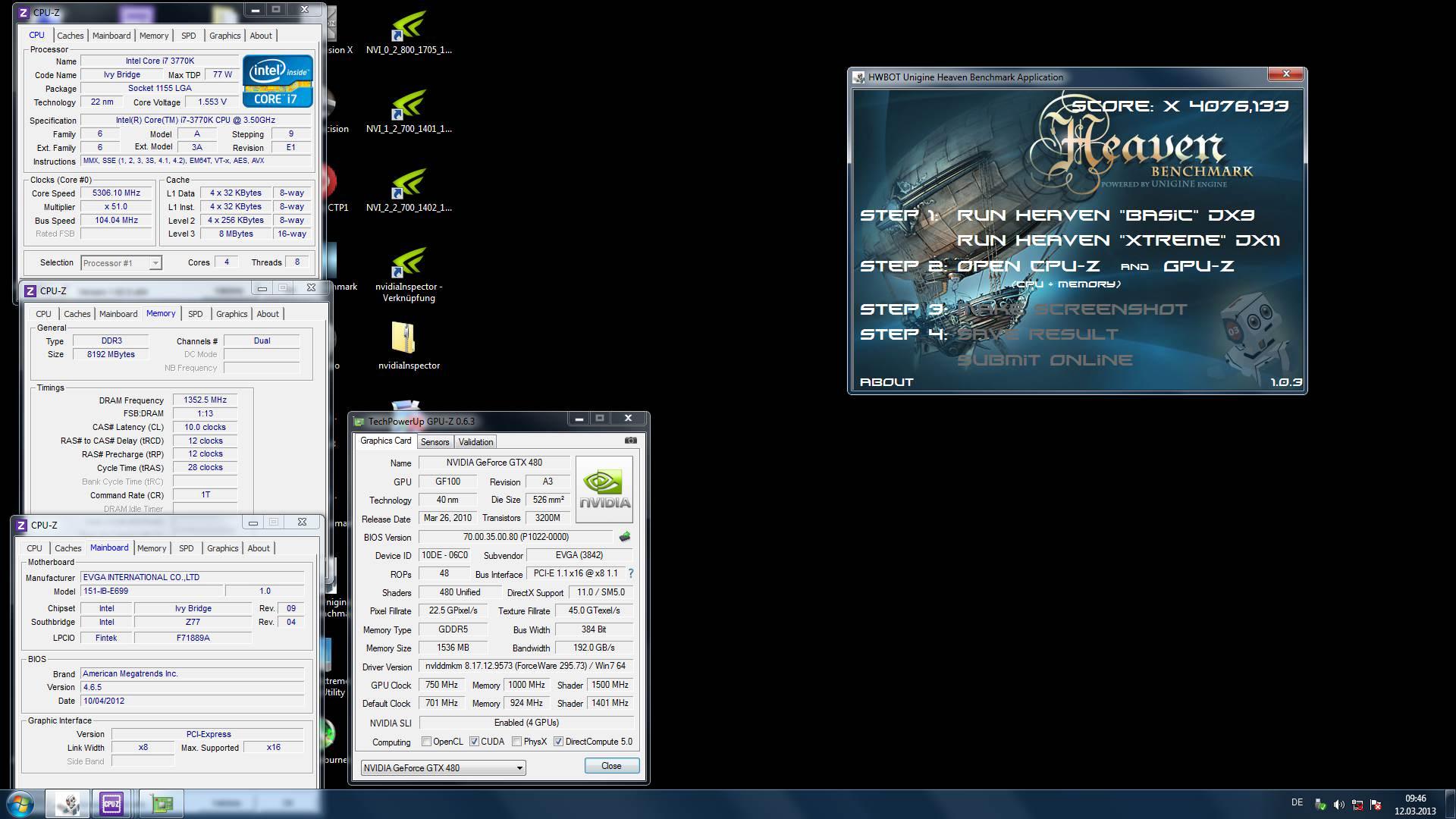The height and width of the screenshot is (819, 1456).
Task: Switch to GPU-Z Validation tab
Action: coord(475,441)
